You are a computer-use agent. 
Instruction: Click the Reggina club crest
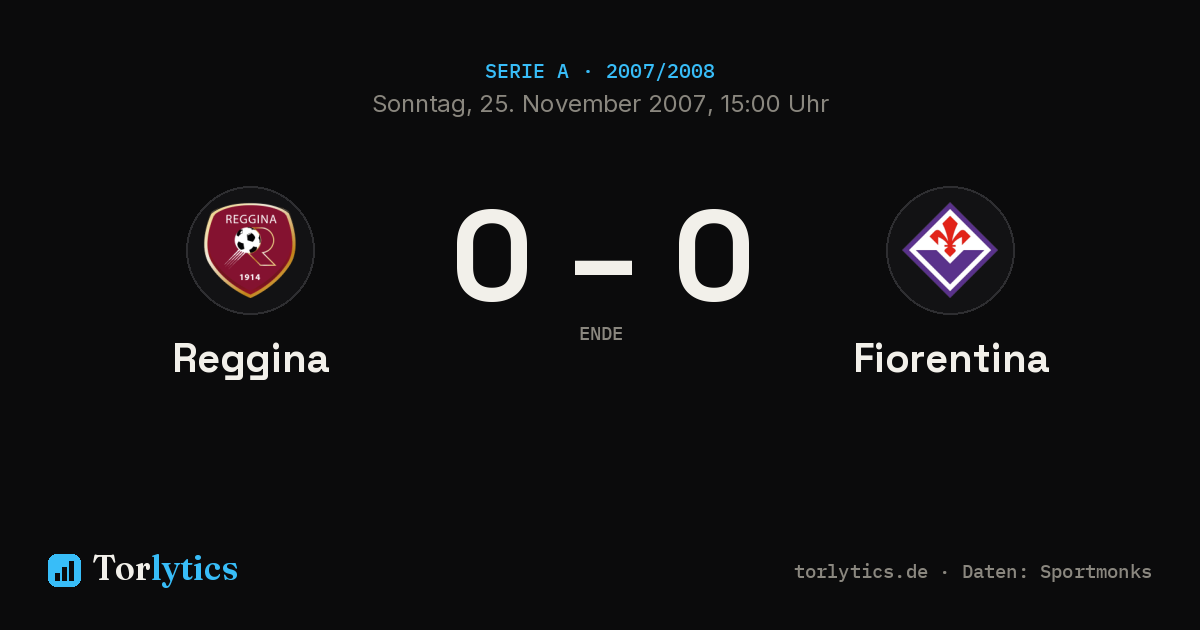[250, 250]
